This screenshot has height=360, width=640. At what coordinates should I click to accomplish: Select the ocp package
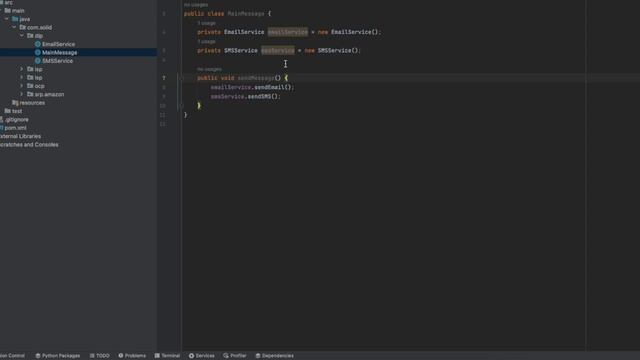tap(36, 86)
